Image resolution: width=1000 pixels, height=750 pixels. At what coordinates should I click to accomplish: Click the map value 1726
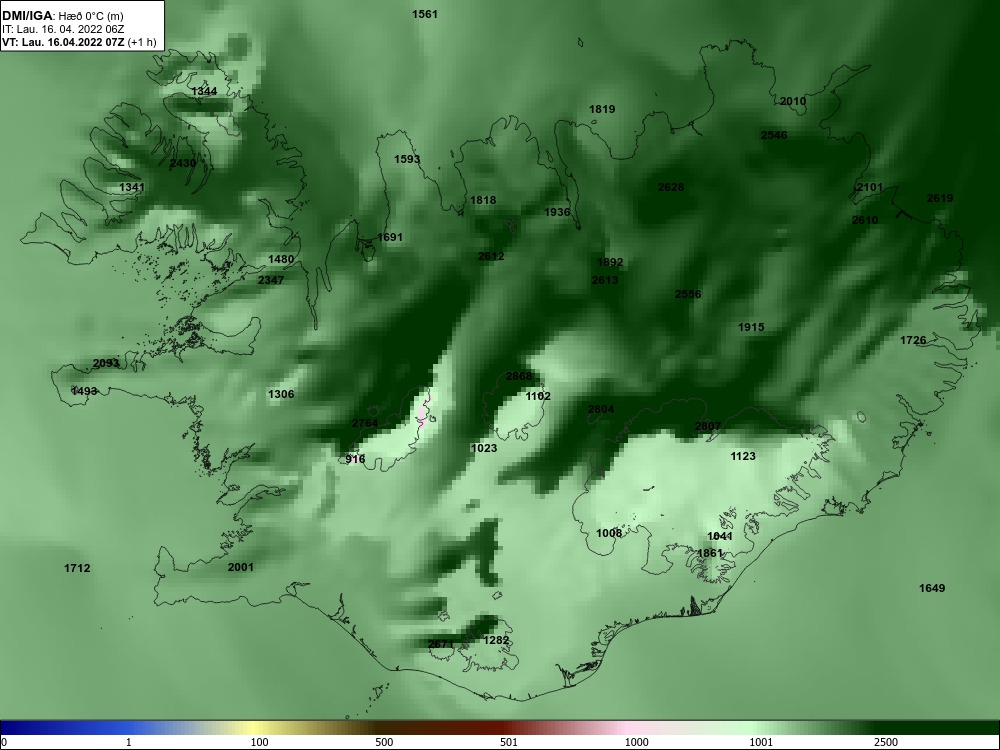point(913,341)
